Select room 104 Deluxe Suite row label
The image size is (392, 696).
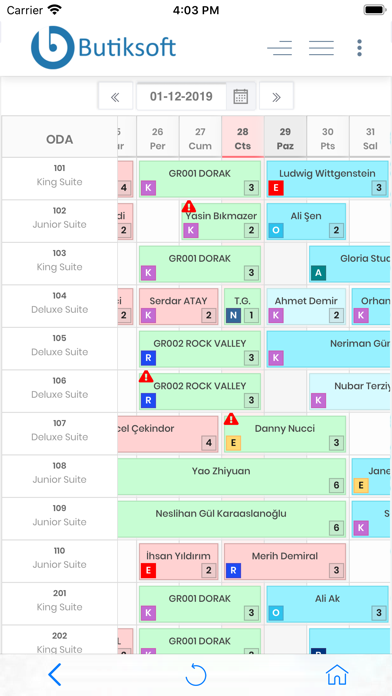[59, 306]
